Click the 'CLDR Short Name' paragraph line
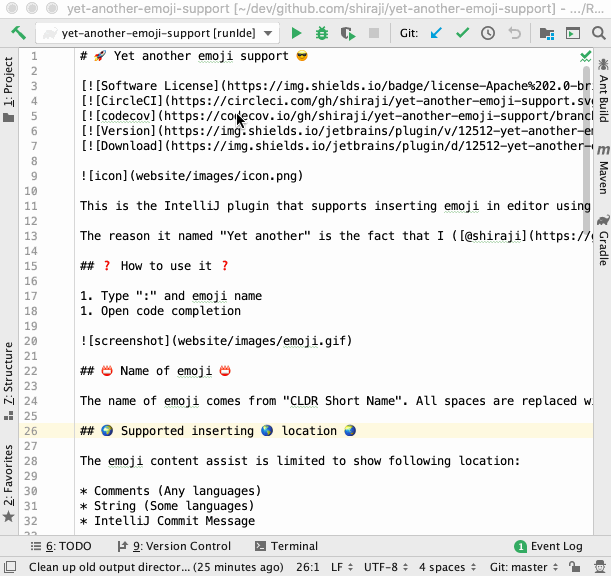611x576 pixels. pos(336,401)
